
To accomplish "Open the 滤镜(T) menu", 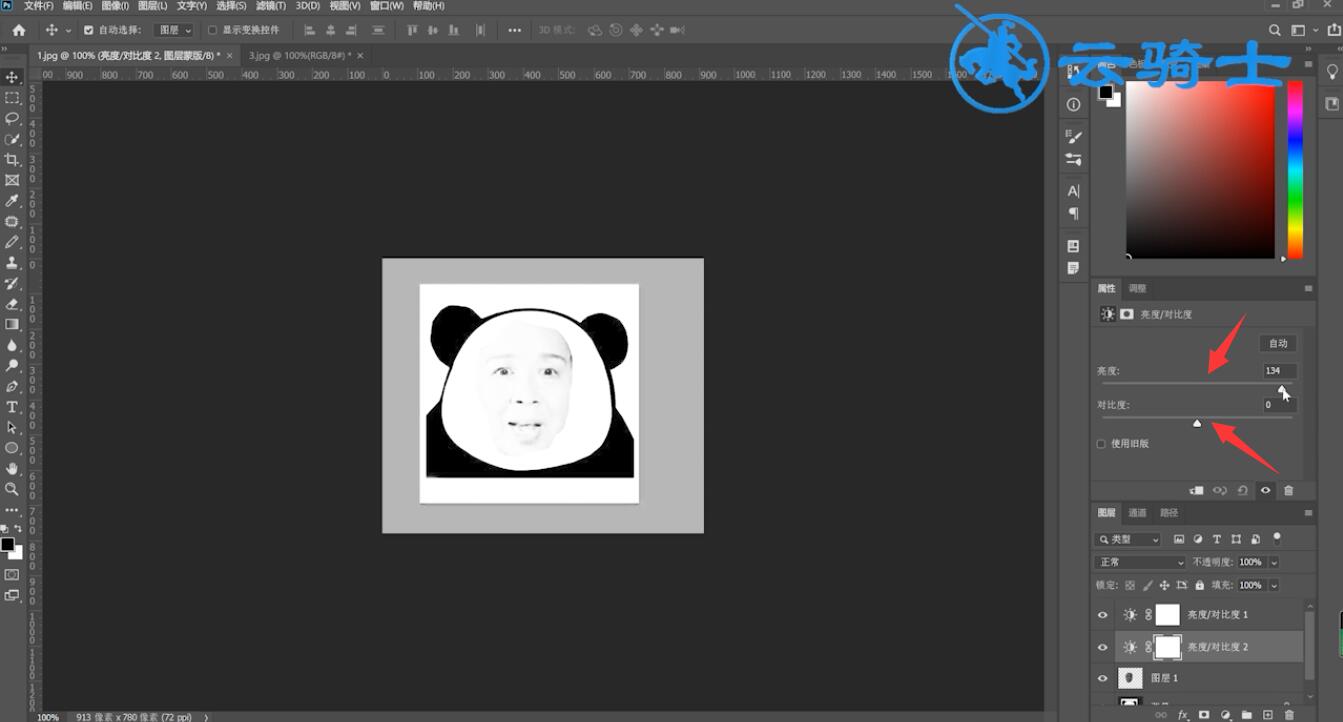I will coord(271,6).
